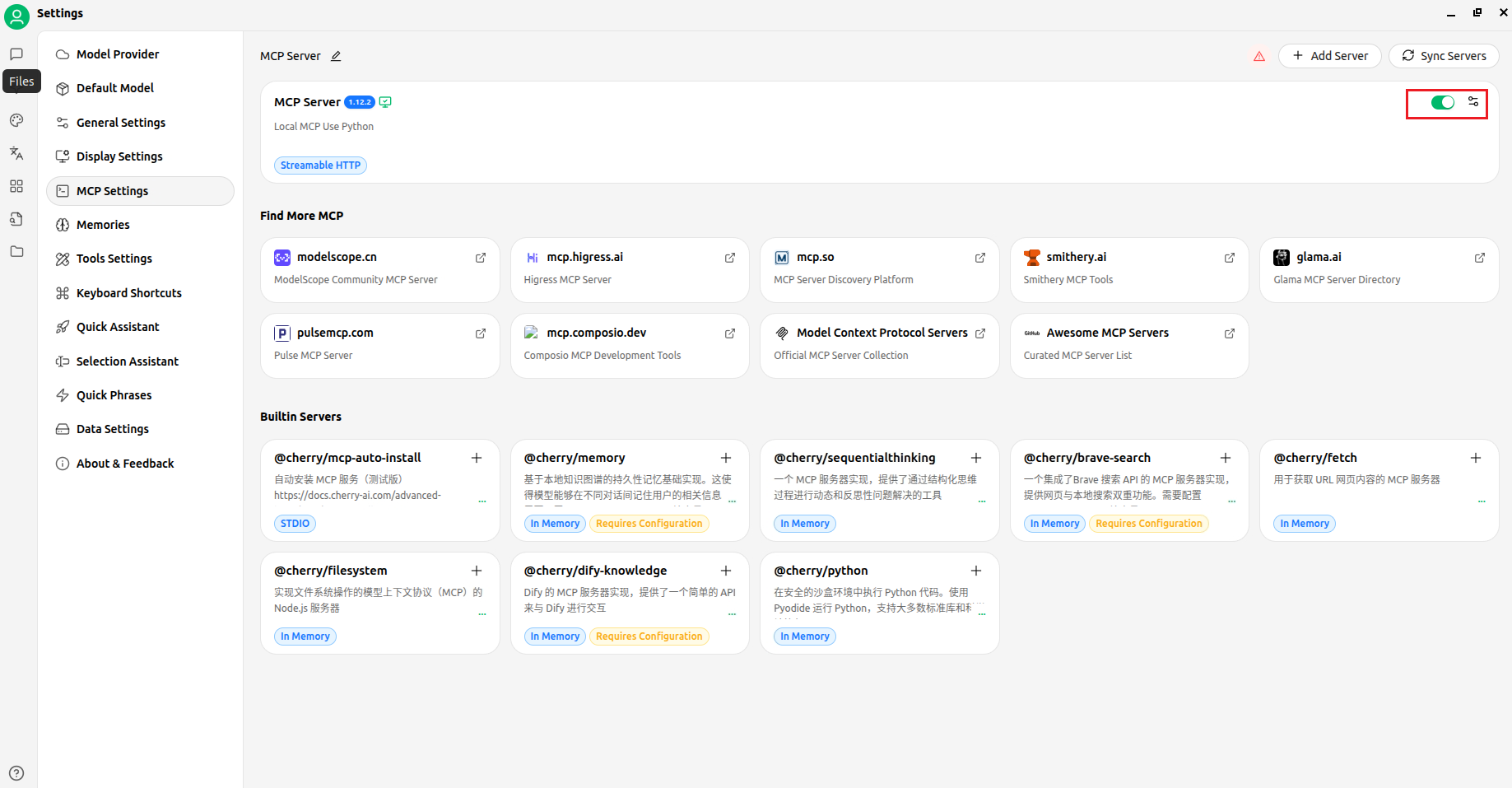
Task: Open the knowledge base sidebar icon
Action: pyautogui.click(x=16, y=219)
